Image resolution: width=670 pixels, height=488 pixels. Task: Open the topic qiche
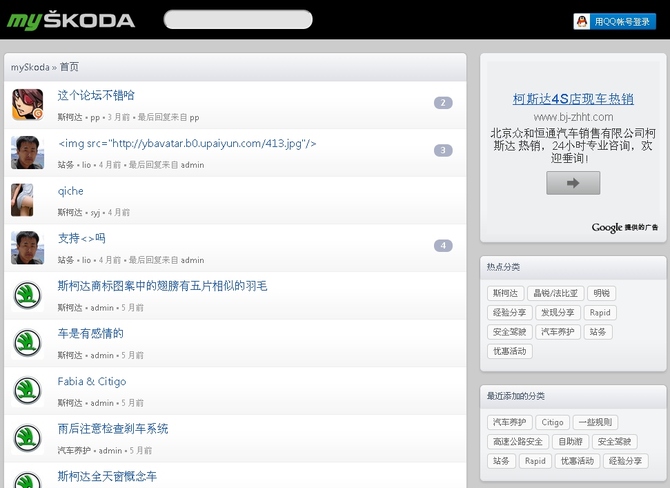coord(71,191)
